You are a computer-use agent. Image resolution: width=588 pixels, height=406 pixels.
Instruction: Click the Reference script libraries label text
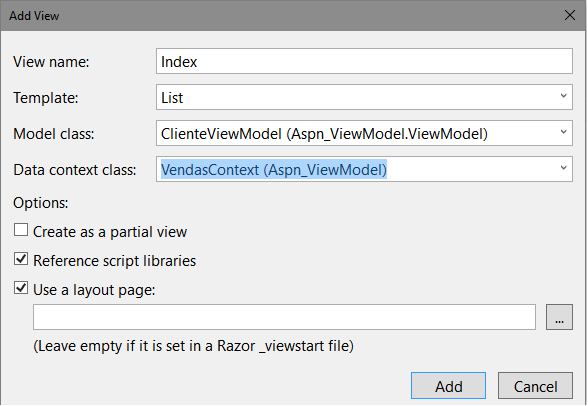pyautogui.click(x=114, y=261)
